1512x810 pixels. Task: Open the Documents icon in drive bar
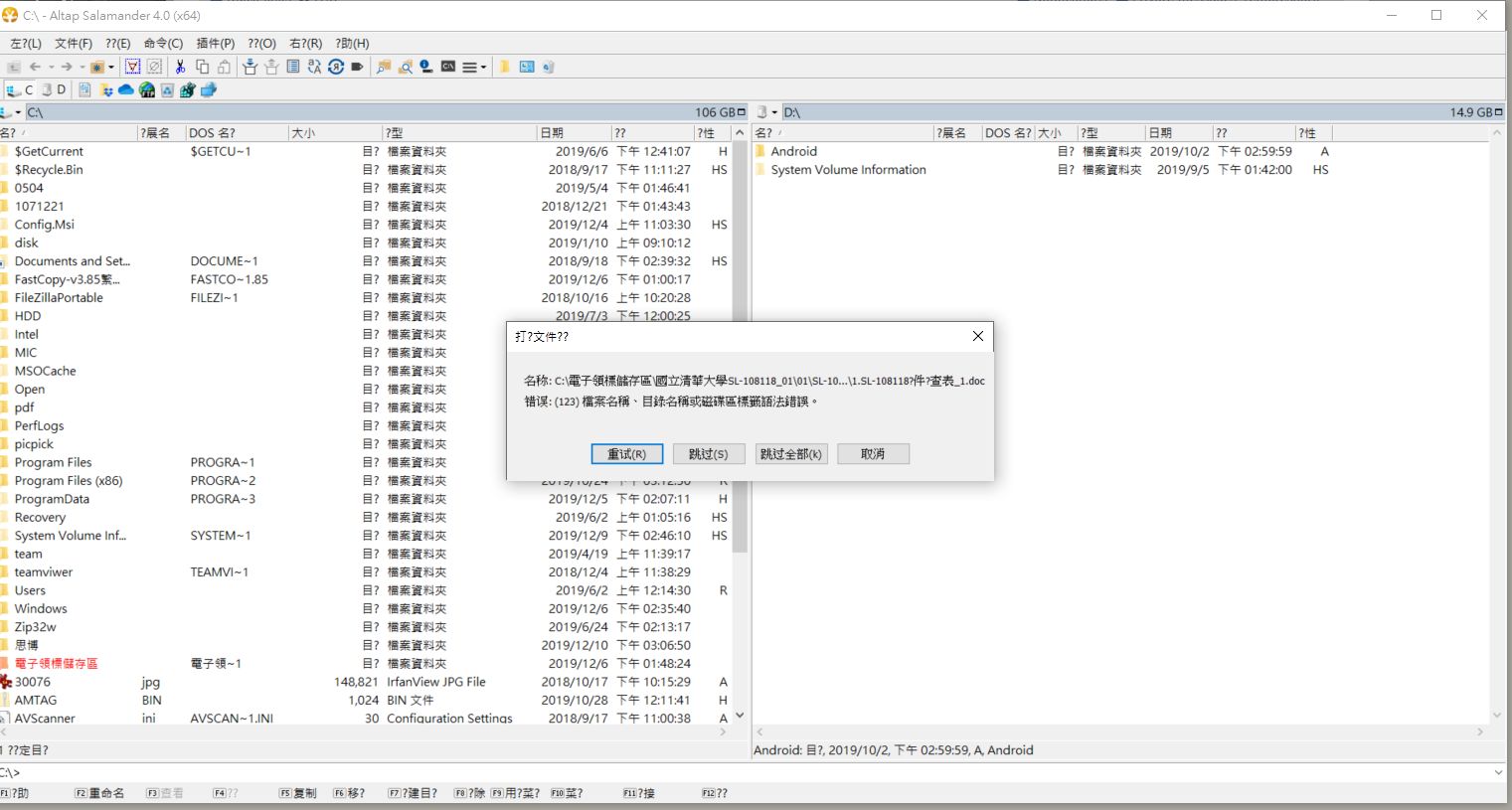[84, 89]
